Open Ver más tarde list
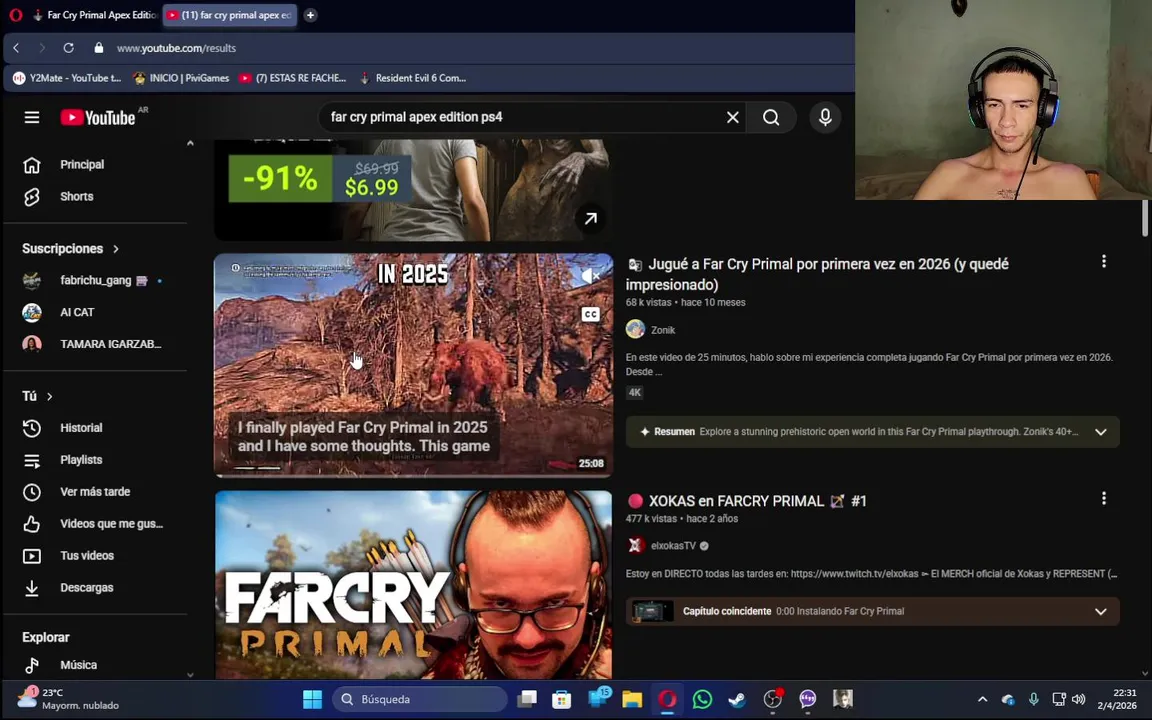 pyautogui.click(x=96, y=492)
